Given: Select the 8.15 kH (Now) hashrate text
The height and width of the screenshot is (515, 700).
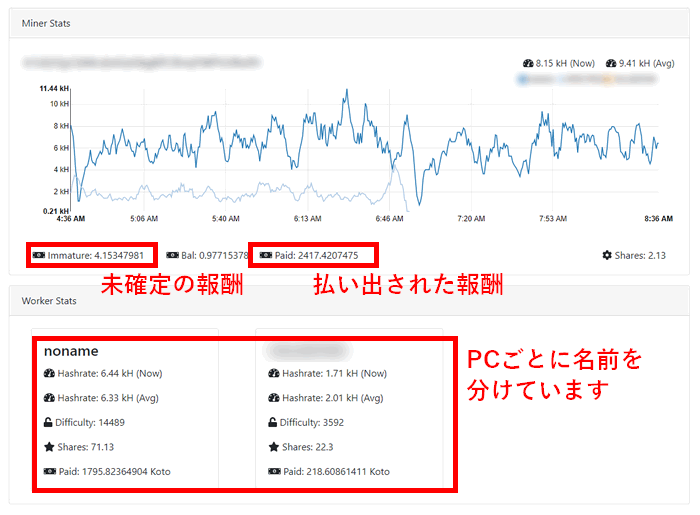Looking at the screenshot, I should point(565,63).
